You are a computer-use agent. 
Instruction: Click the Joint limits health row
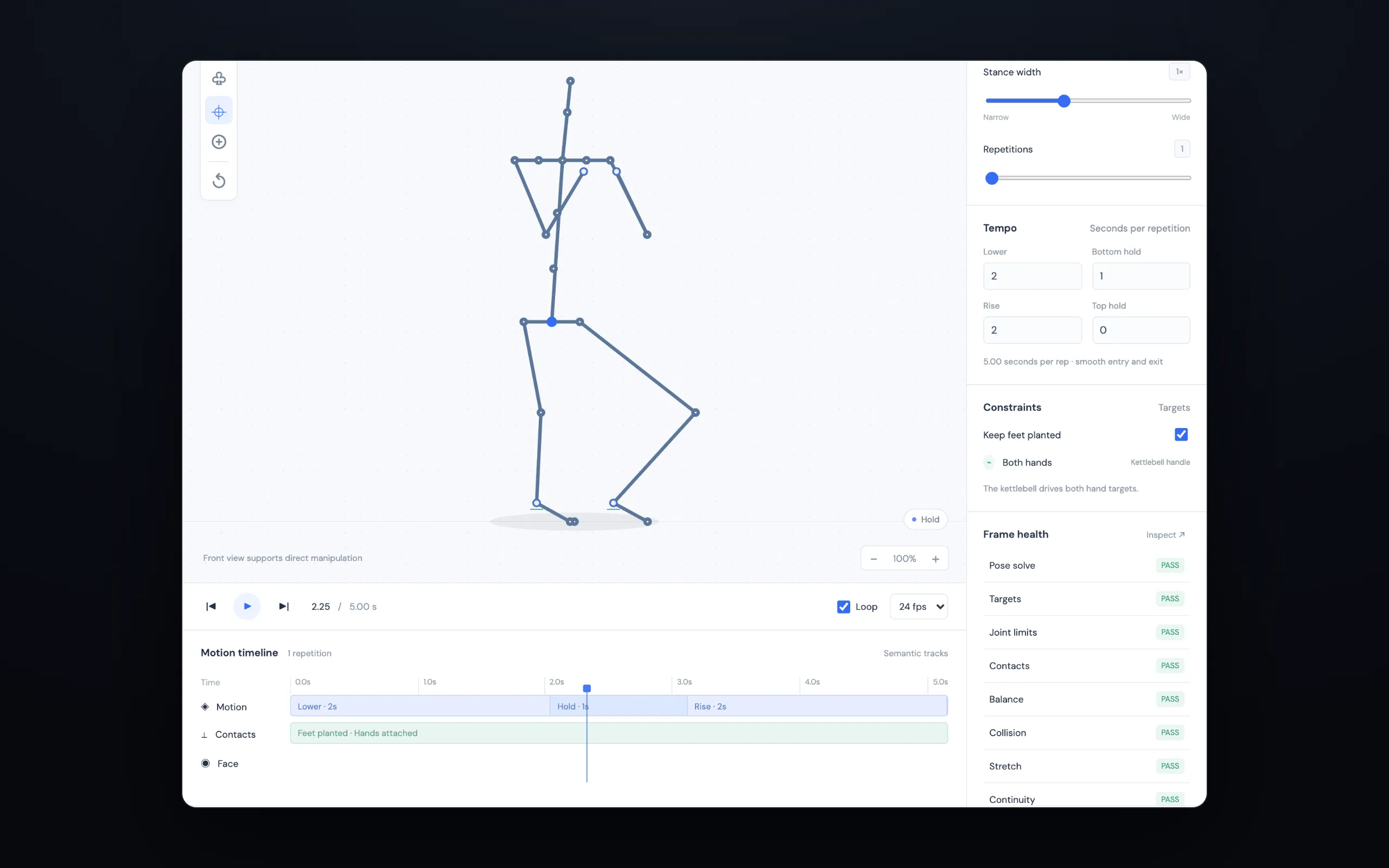click(1086, 632)
